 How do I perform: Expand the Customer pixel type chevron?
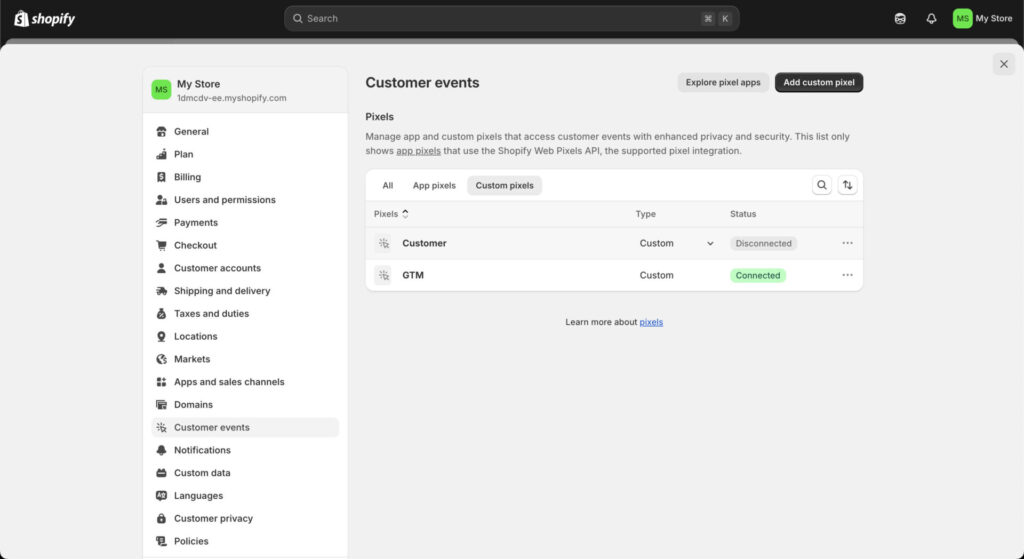point(710,243)
